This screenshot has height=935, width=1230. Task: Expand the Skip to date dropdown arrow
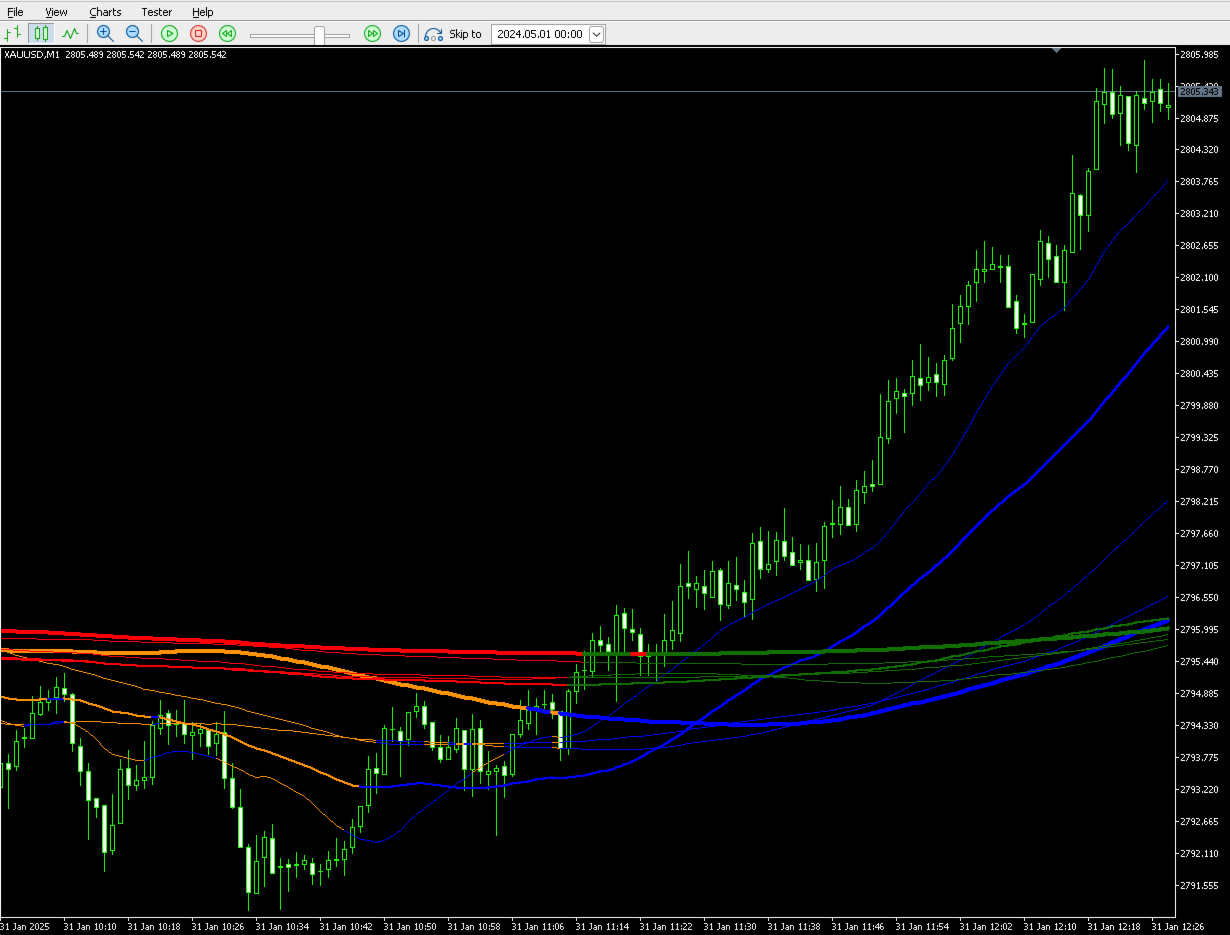(597, 34)
